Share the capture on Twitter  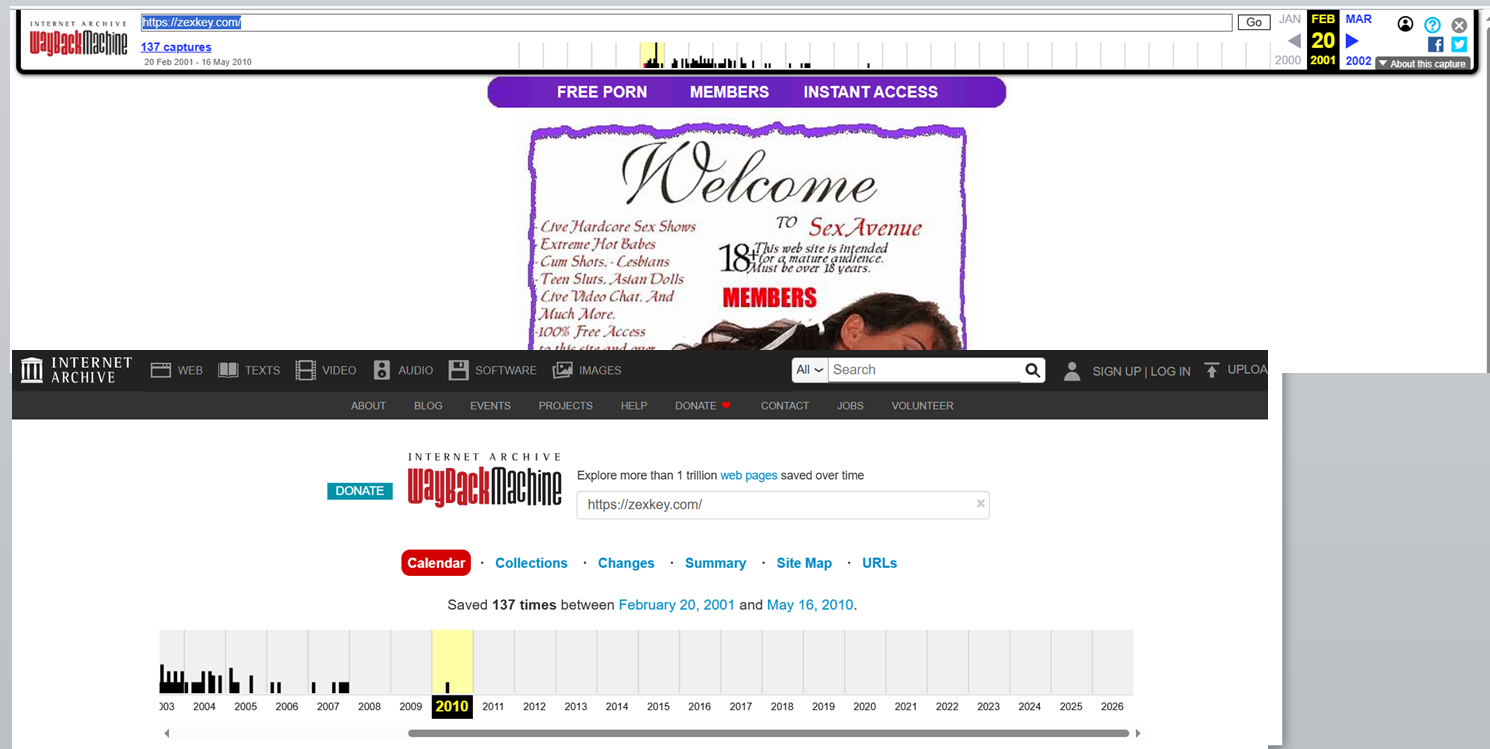point(1459,44)
